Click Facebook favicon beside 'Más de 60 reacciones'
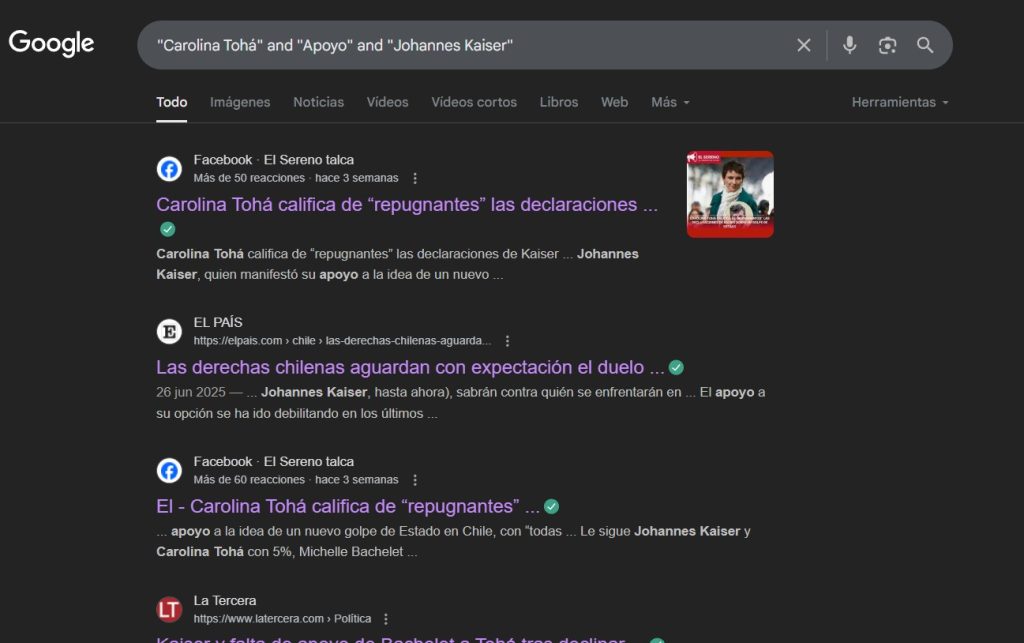Viewport: 1024px width, 643px height. [x=169, y=471]
